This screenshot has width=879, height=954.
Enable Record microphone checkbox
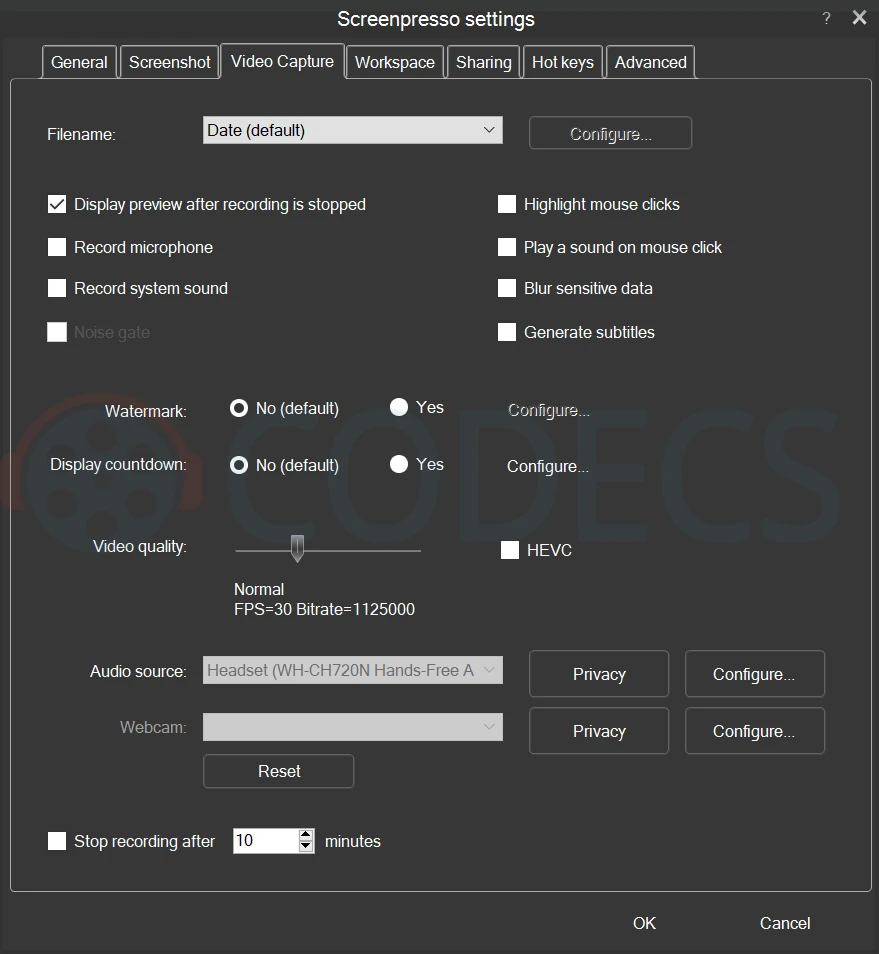[57, 247]
